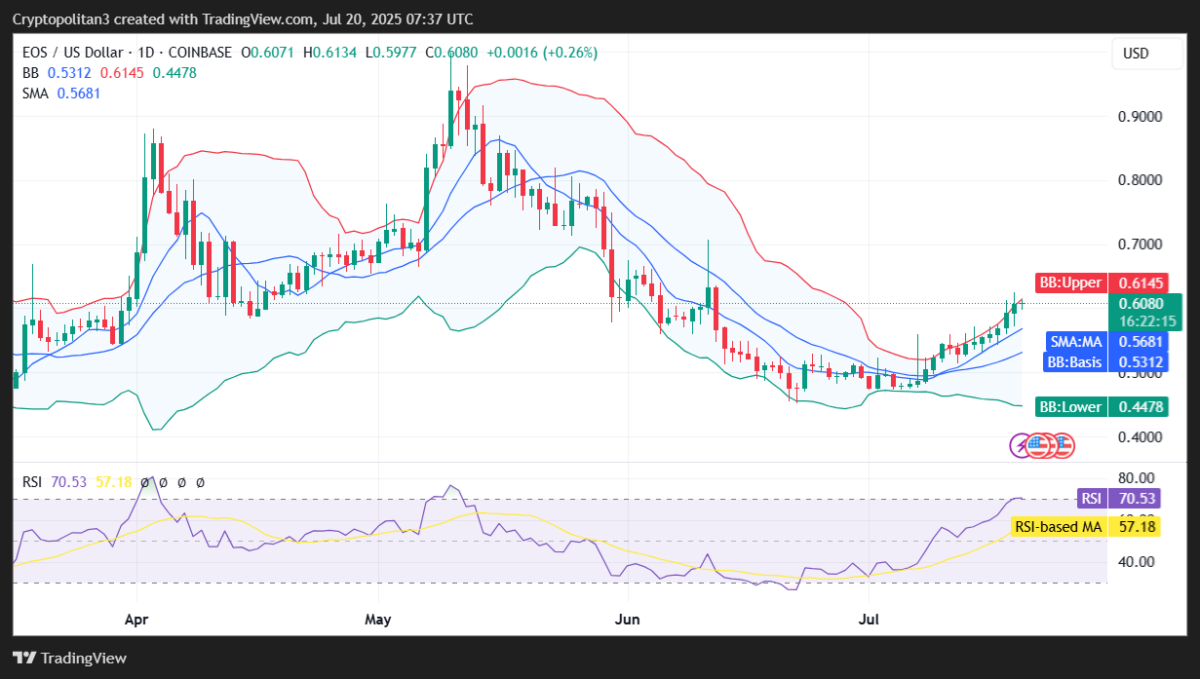Open the USD currency selector
Screen dimensions: 1200x679
tap(1136, 53)
